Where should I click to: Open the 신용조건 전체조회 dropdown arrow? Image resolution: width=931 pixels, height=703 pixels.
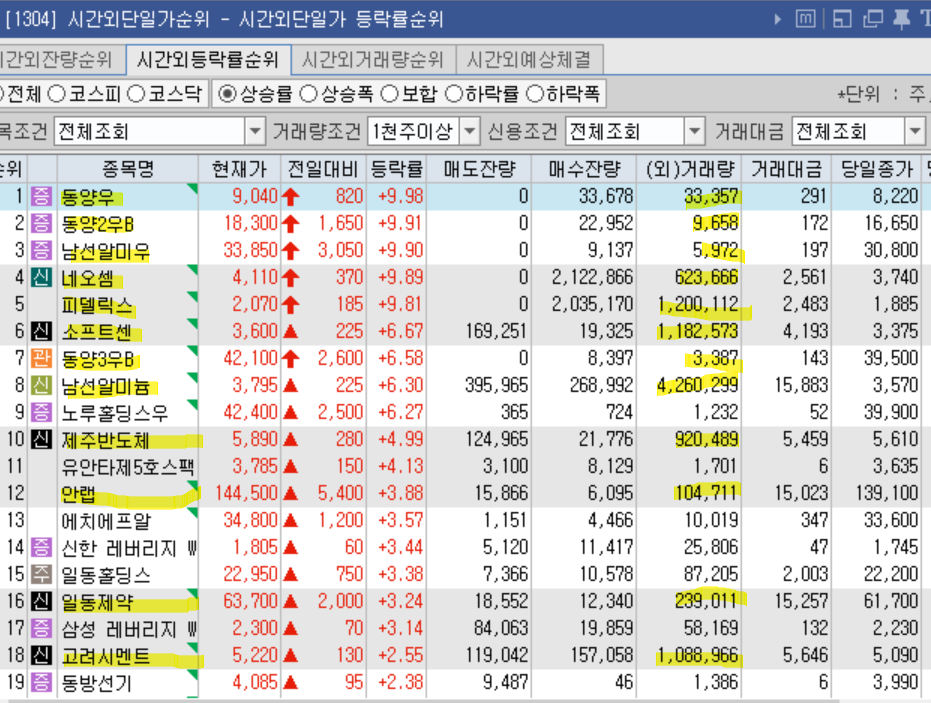694,131
